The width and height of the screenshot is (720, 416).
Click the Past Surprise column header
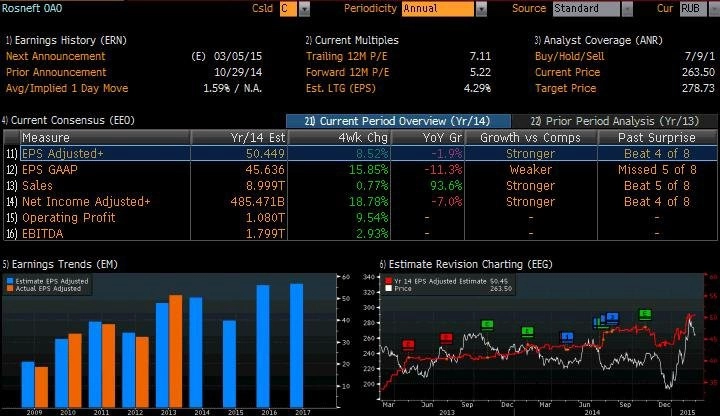657,138
